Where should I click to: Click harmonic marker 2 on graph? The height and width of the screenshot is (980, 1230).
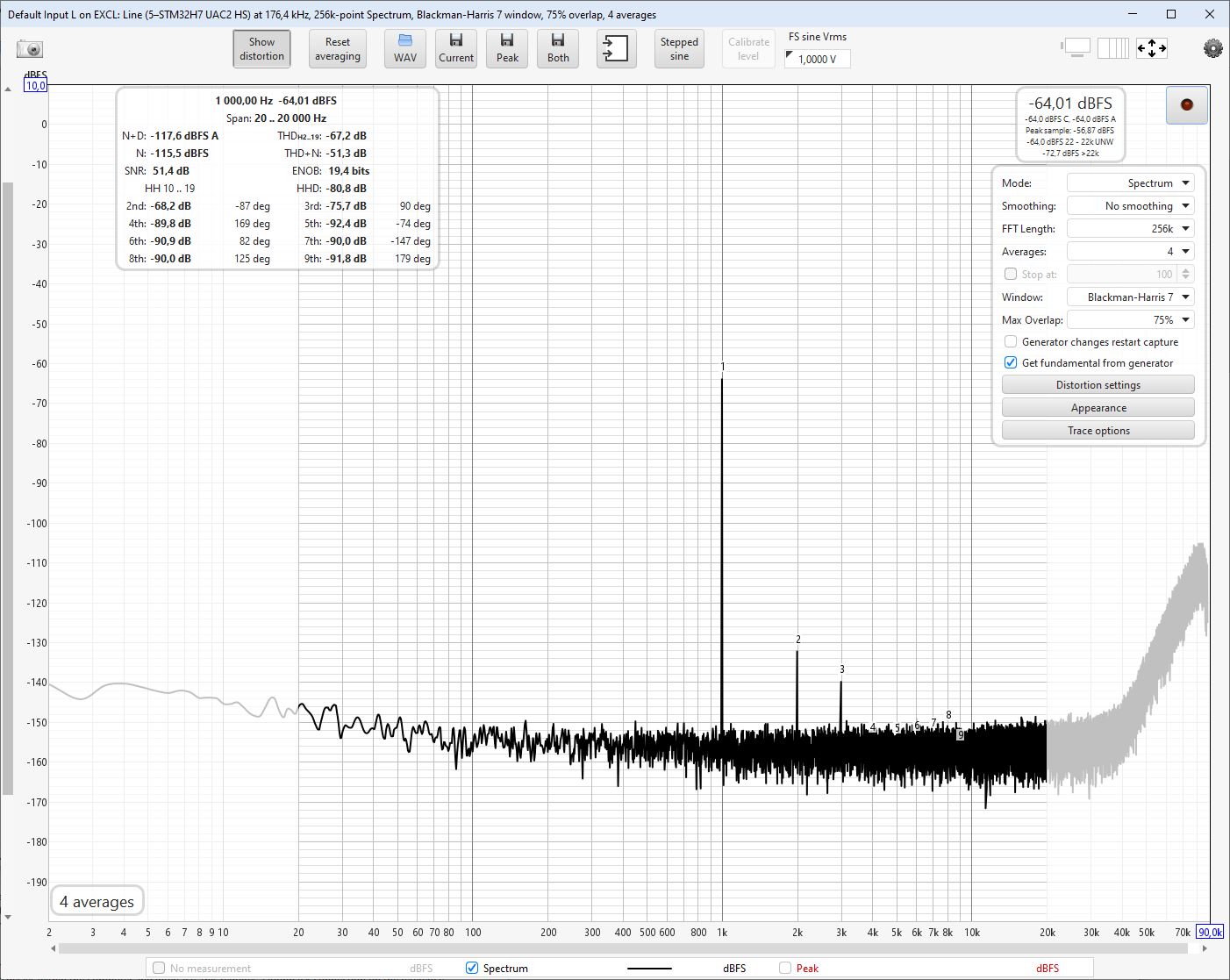(x=798, y=640)
